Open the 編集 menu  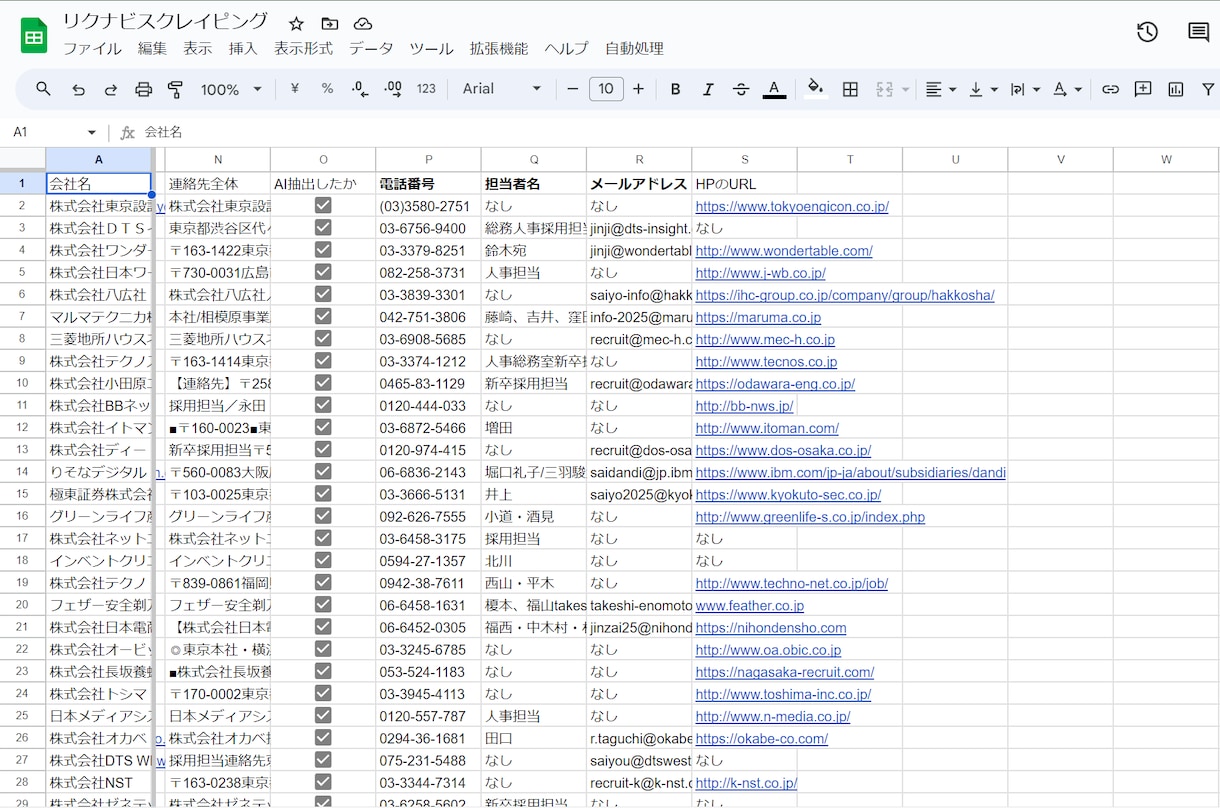152,48
